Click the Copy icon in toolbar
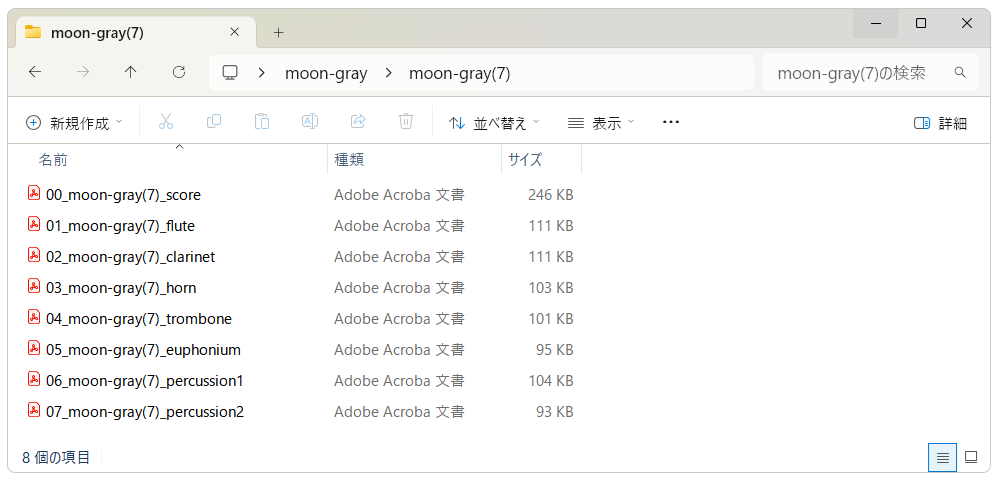Screen dimensions: 997x481 tap(214, 122)
